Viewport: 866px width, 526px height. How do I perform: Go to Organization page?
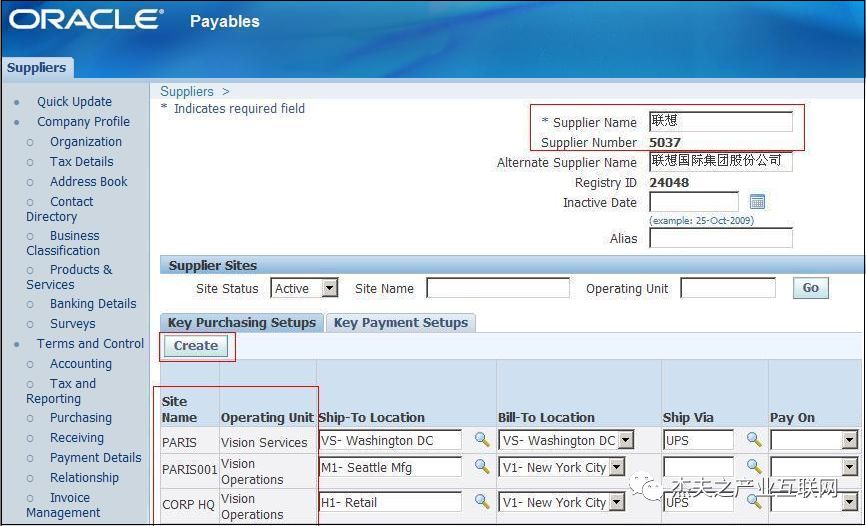tap(86, 142)
